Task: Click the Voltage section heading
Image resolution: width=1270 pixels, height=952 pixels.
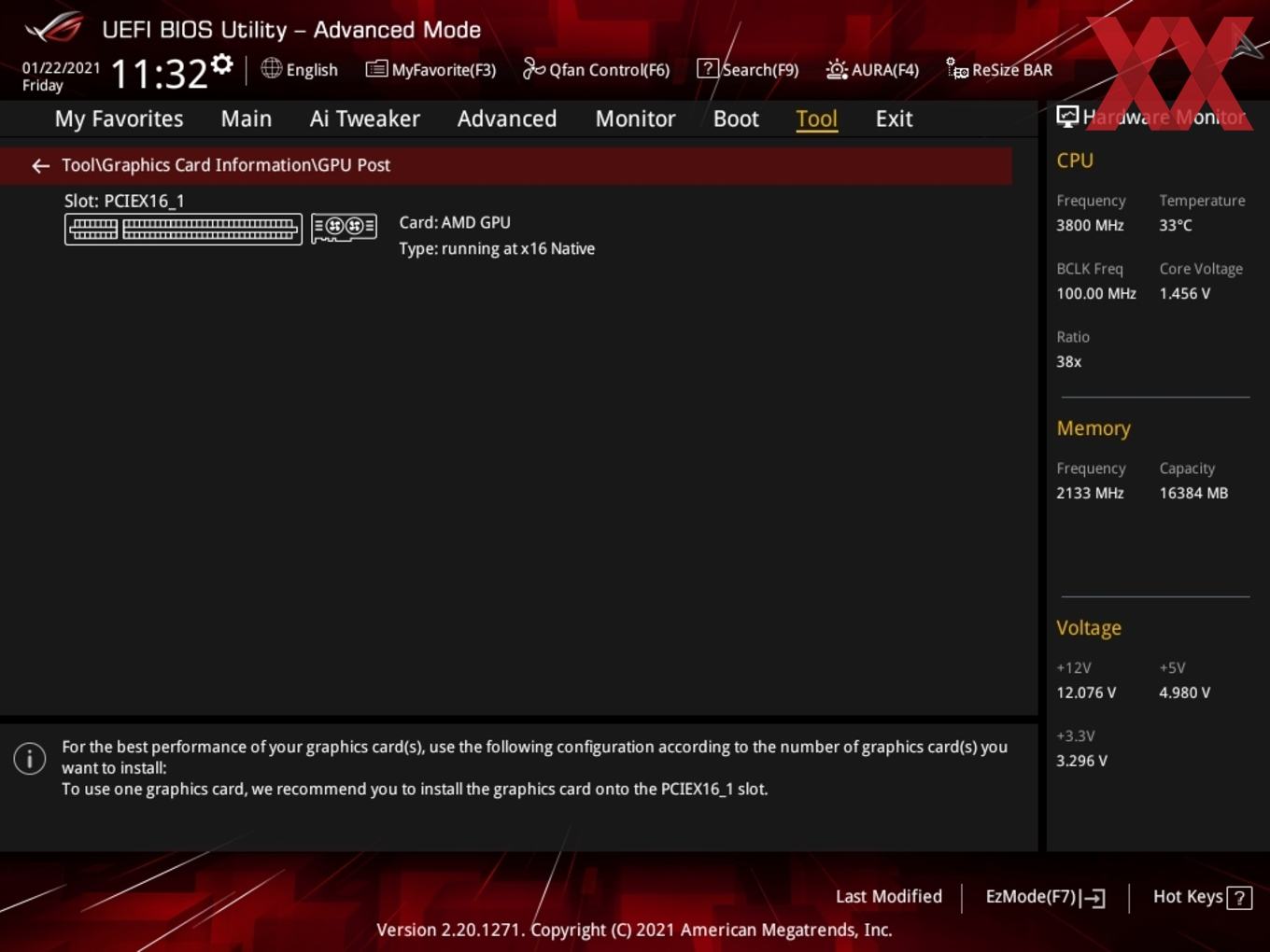Action: coord(1089,628)
